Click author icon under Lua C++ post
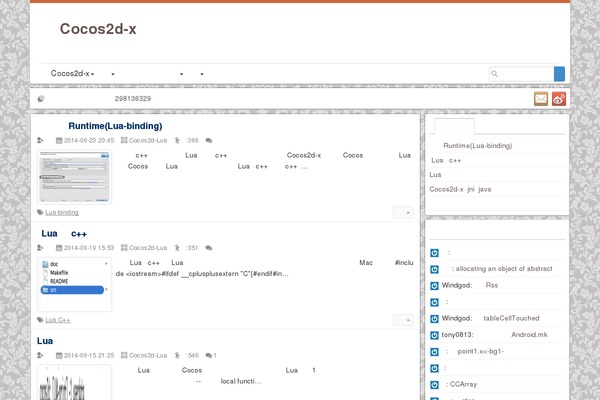Viewport: 600px width, 400px height. [40, 248]
